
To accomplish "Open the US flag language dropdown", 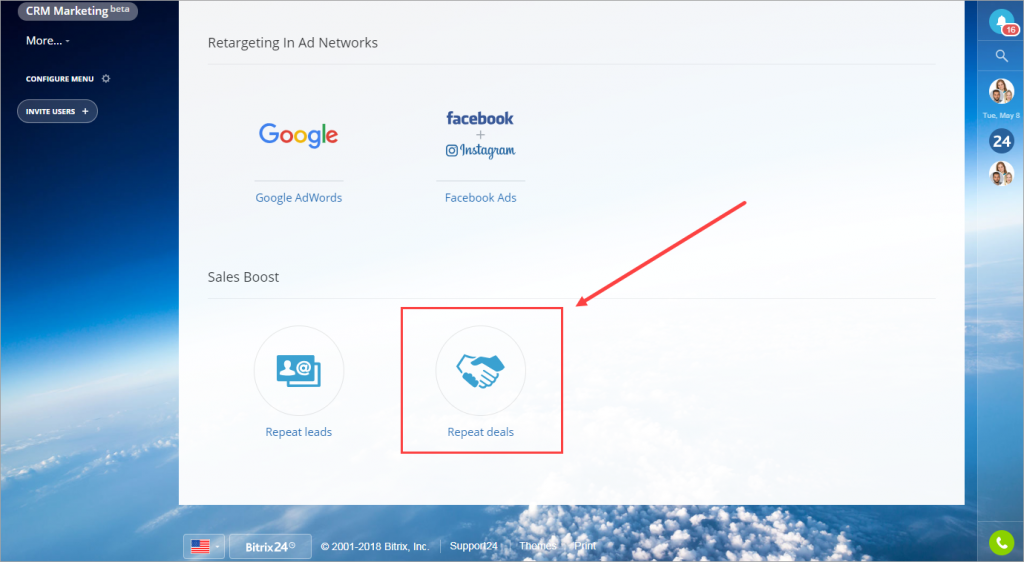I will (x=204, y=546).
